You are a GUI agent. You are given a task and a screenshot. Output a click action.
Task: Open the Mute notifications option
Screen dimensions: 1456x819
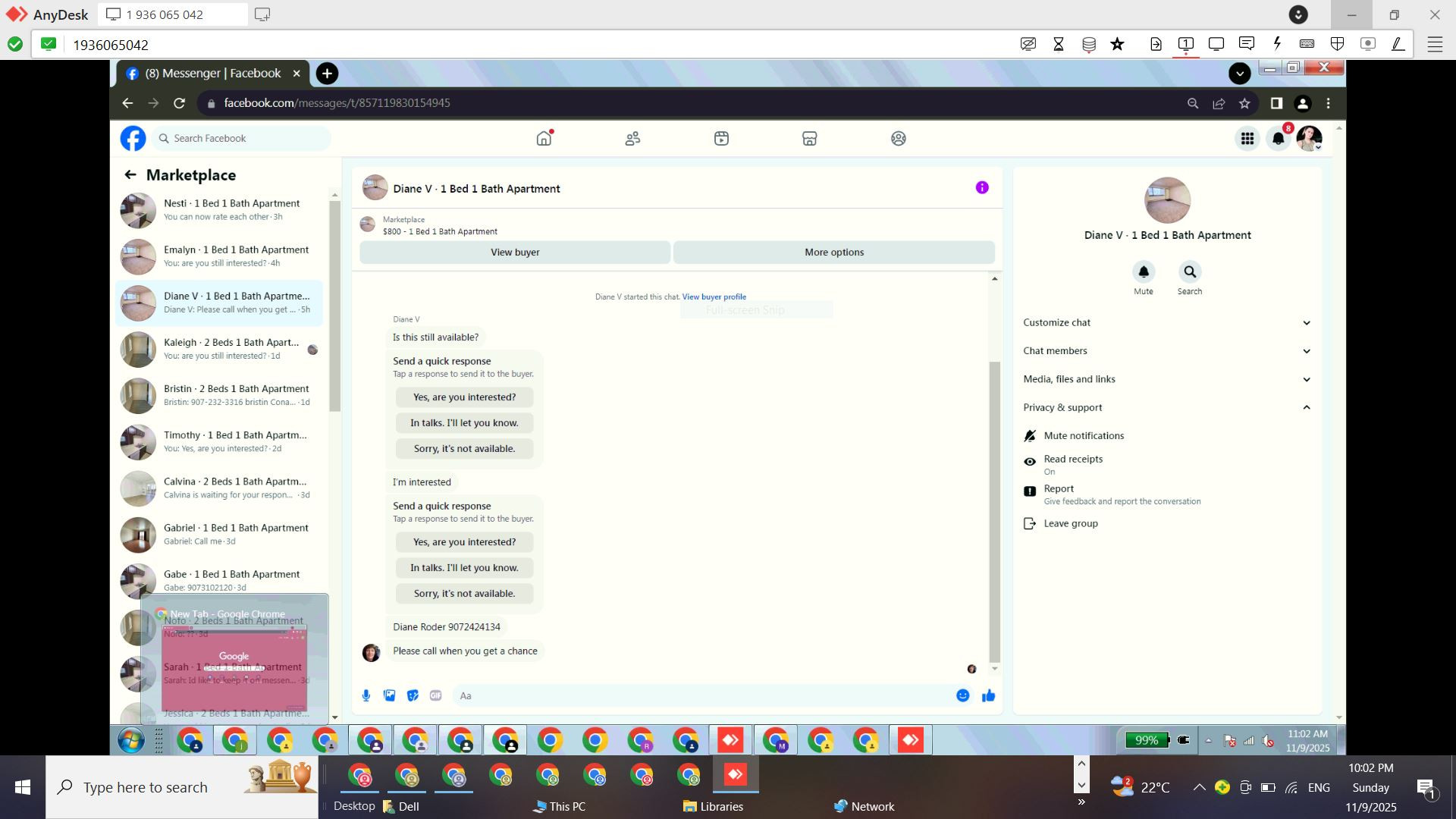click(1084, 436)
